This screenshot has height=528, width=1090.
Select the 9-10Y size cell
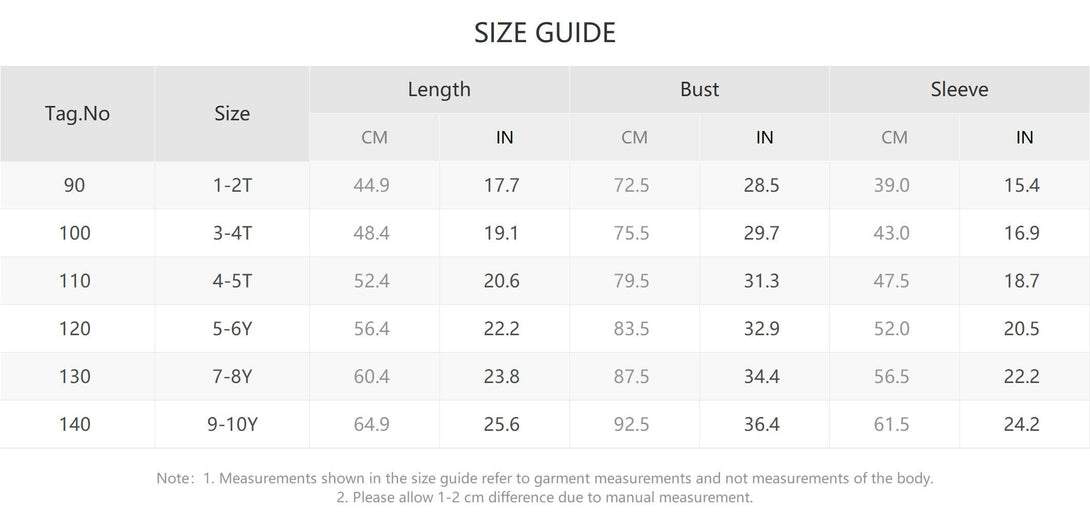coord(232,424)
